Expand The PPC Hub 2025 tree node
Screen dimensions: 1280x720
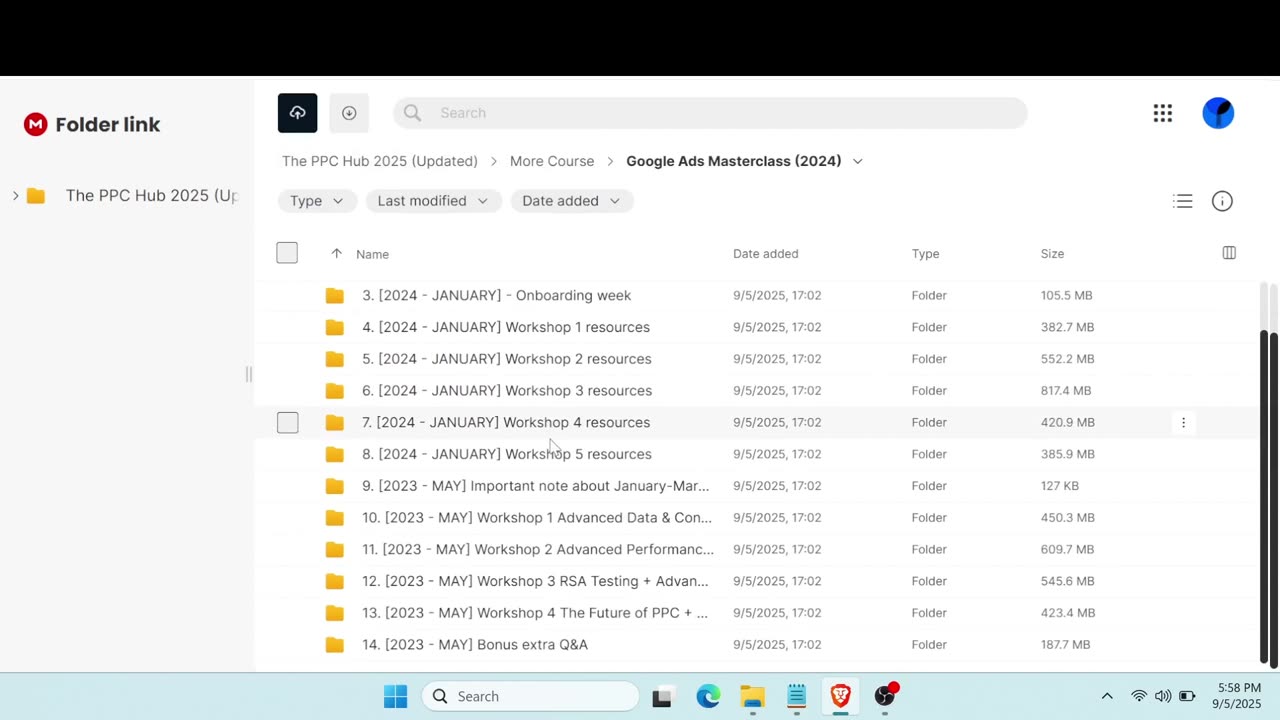[15, 196]
